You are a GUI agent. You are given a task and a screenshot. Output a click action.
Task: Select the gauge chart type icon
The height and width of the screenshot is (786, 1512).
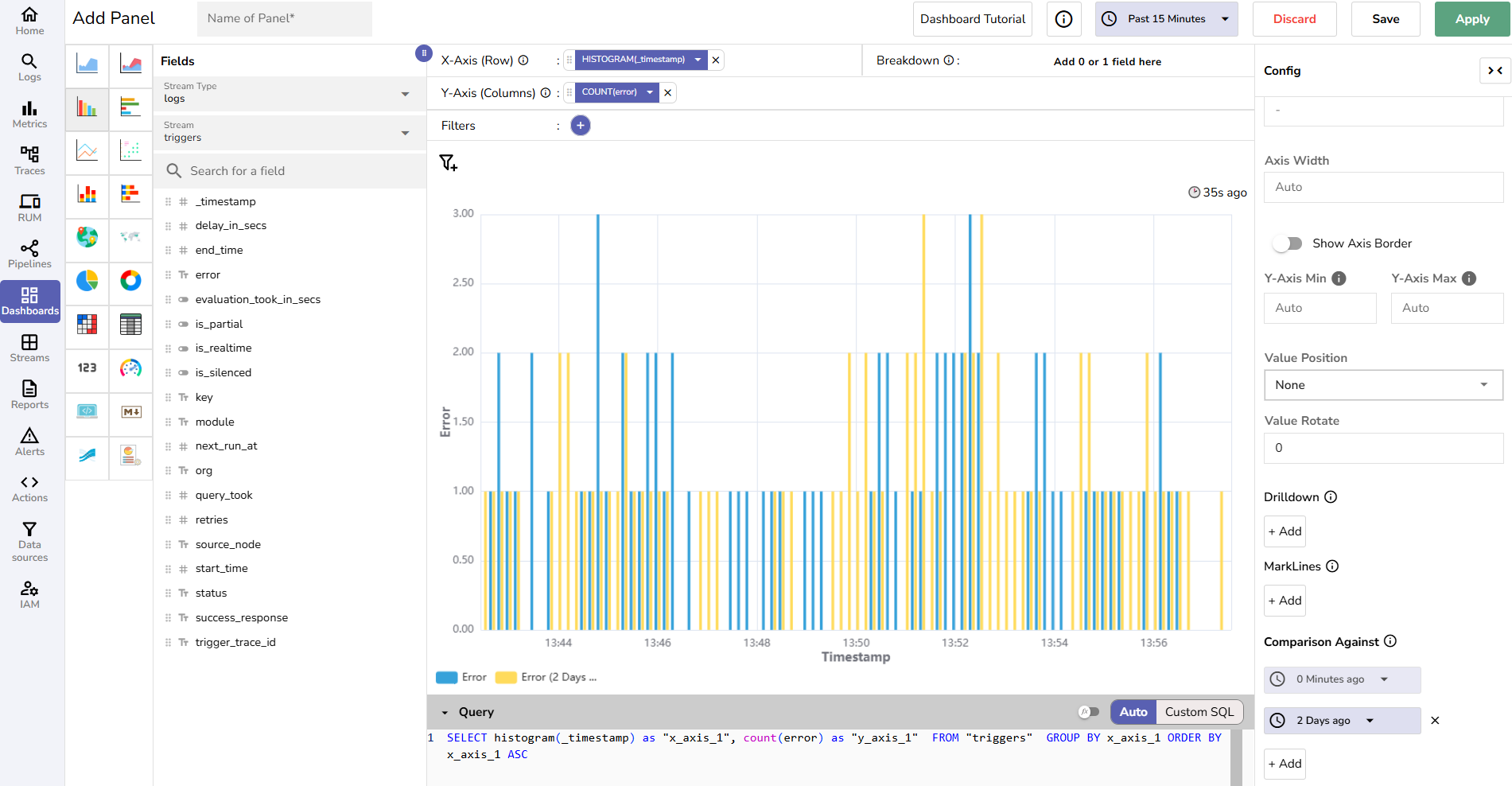130,368
